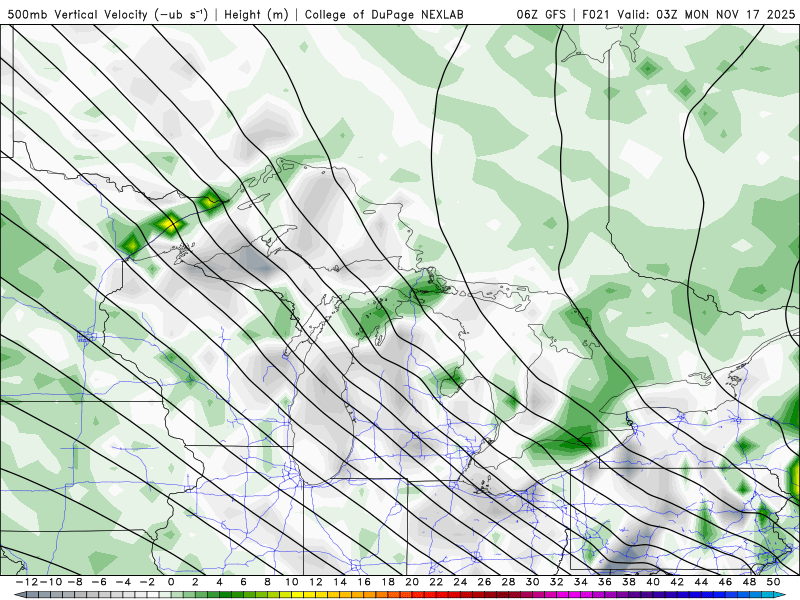
Task: Select the "32" color bar label
Action: [557, 582]
